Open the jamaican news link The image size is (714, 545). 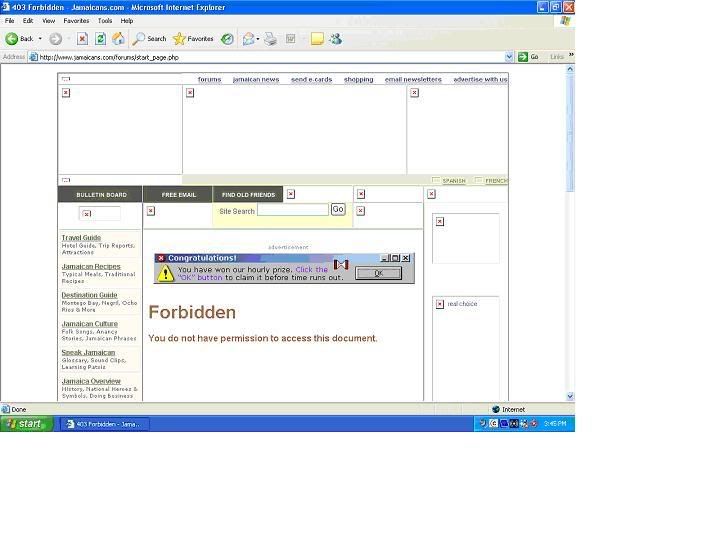pos(256,80)
